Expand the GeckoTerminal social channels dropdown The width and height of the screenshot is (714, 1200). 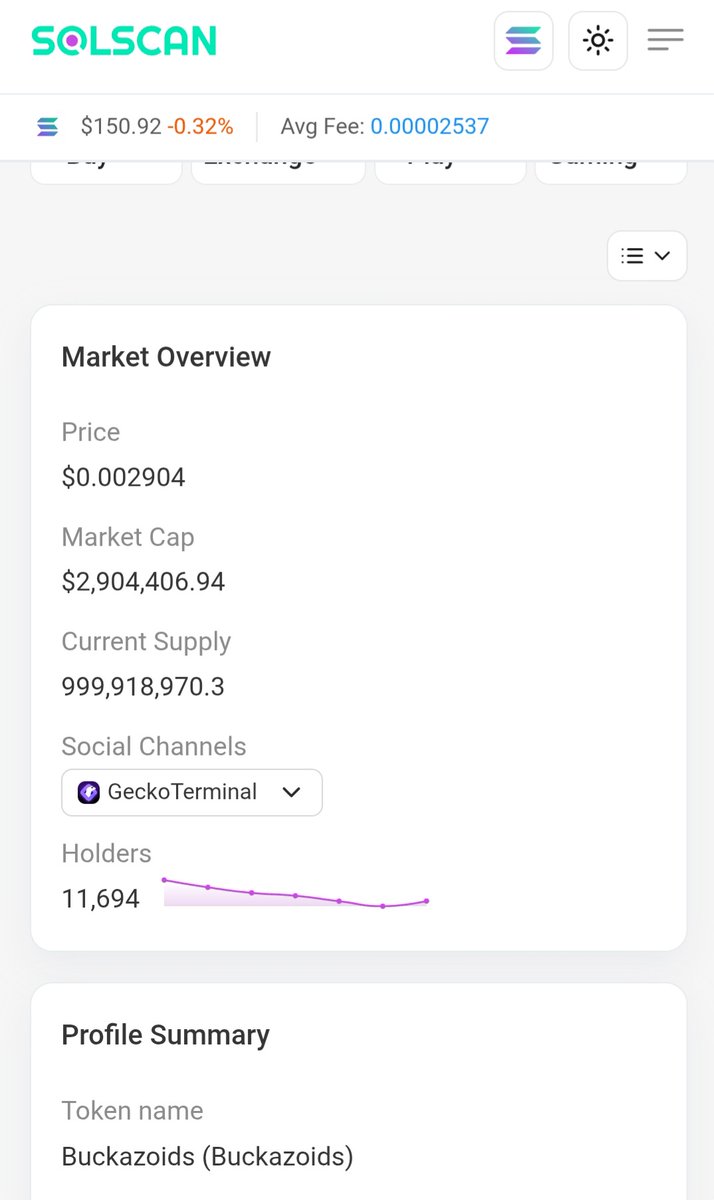pyautogui.click(x=192, y=792)
